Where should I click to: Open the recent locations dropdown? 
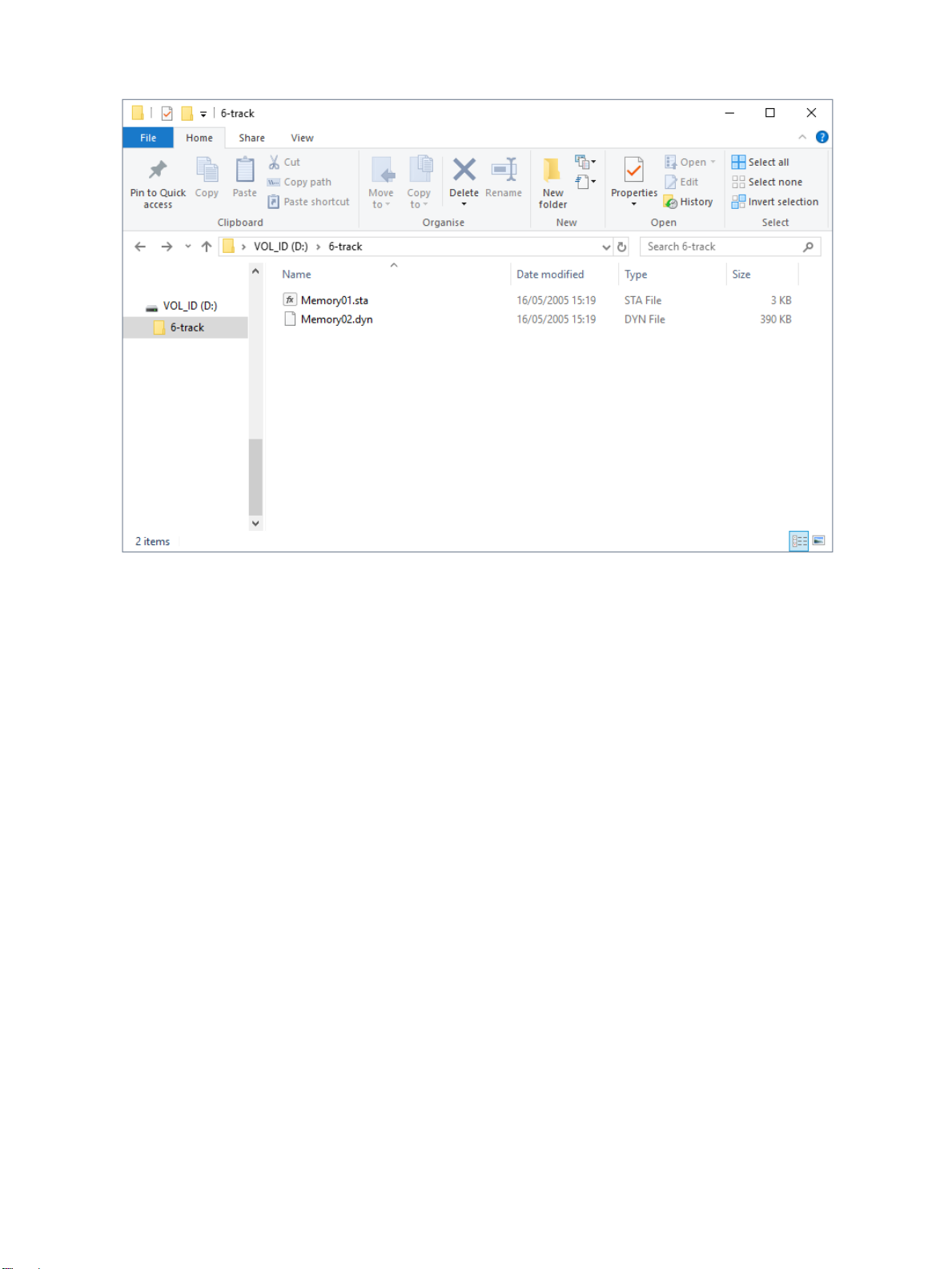188,247
